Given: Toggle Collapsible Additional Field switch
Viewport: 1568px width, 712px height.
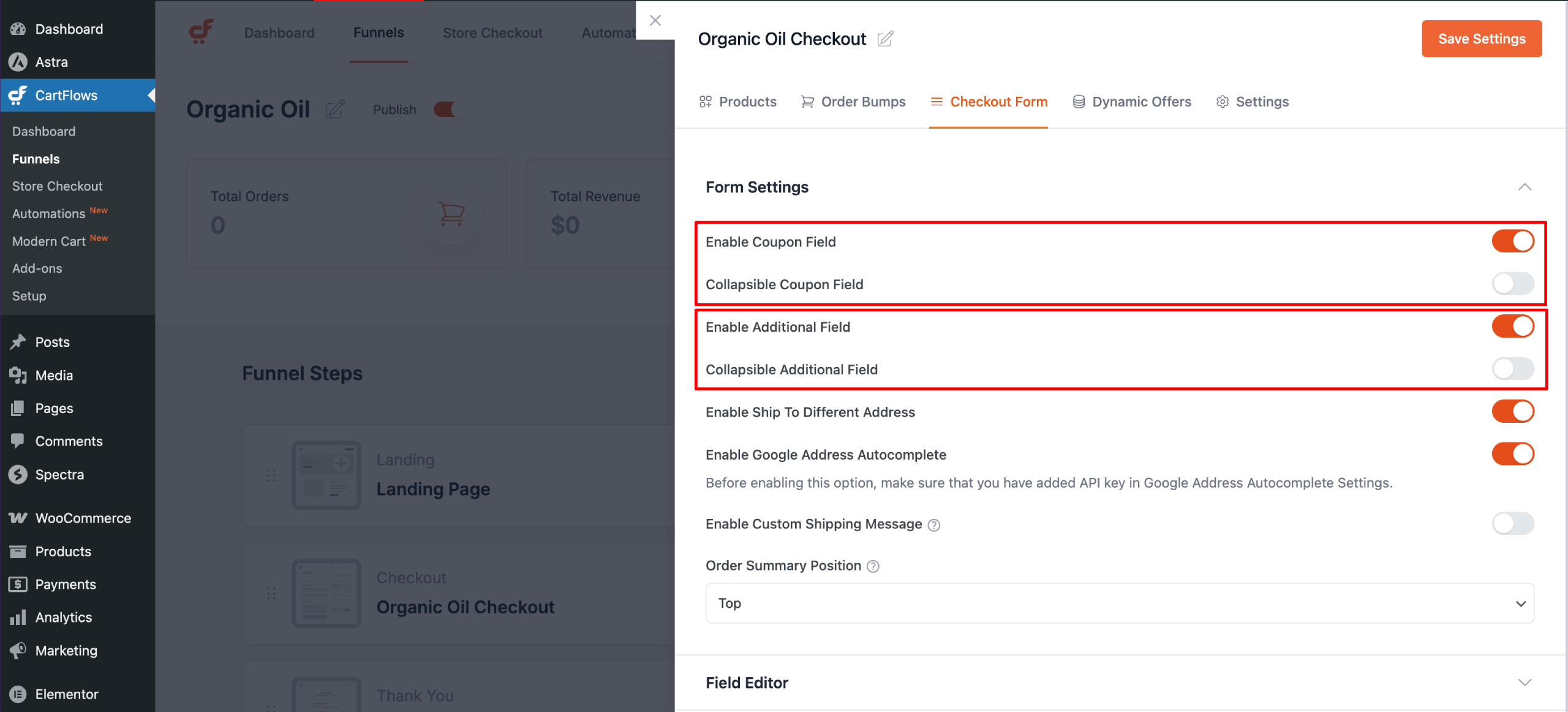Looking at the screenshot, I should [1513, 369].
